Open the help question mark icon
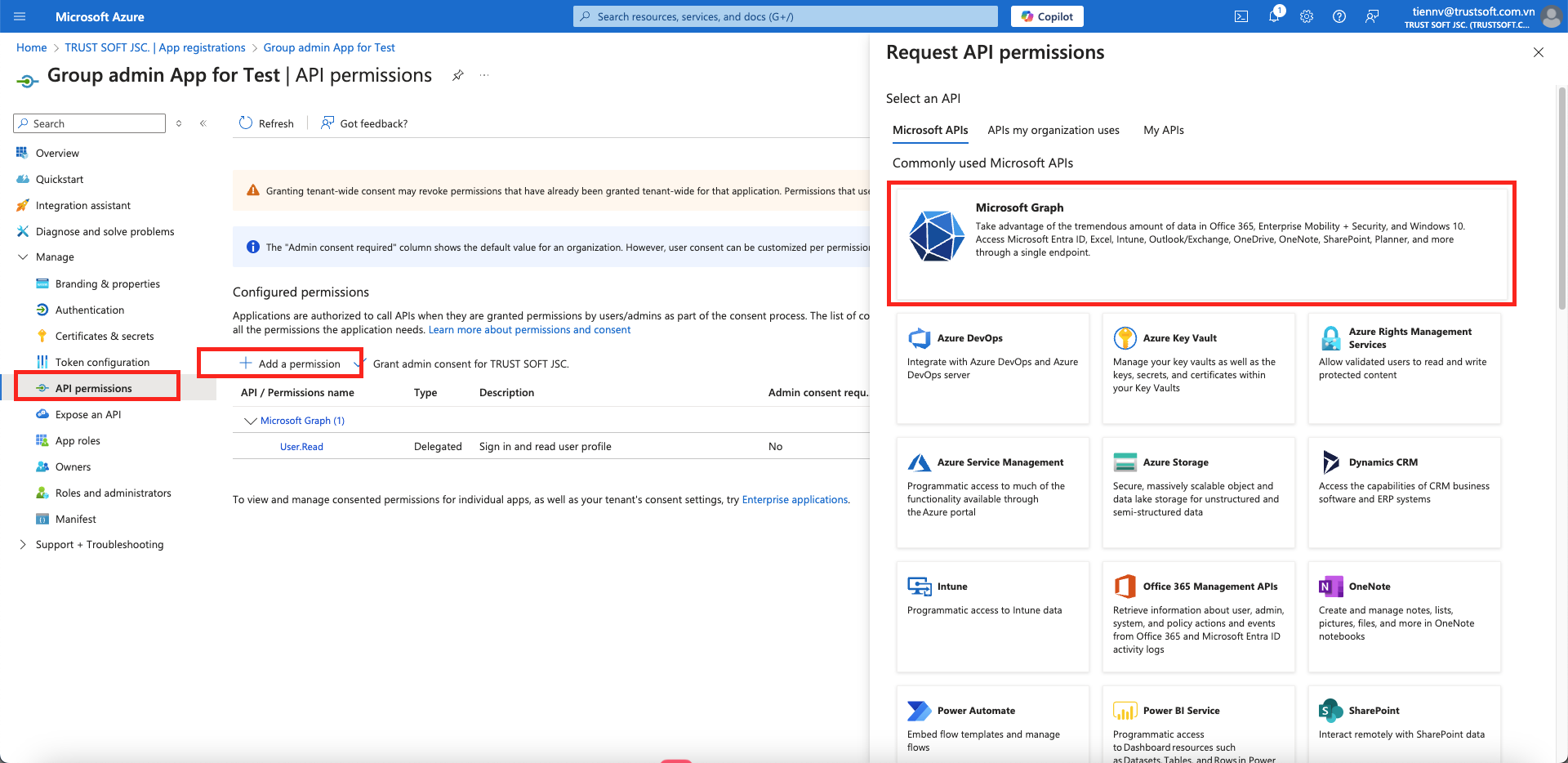The width and height of the screenshot is (1568, 763). click(x=1339, y=16)
